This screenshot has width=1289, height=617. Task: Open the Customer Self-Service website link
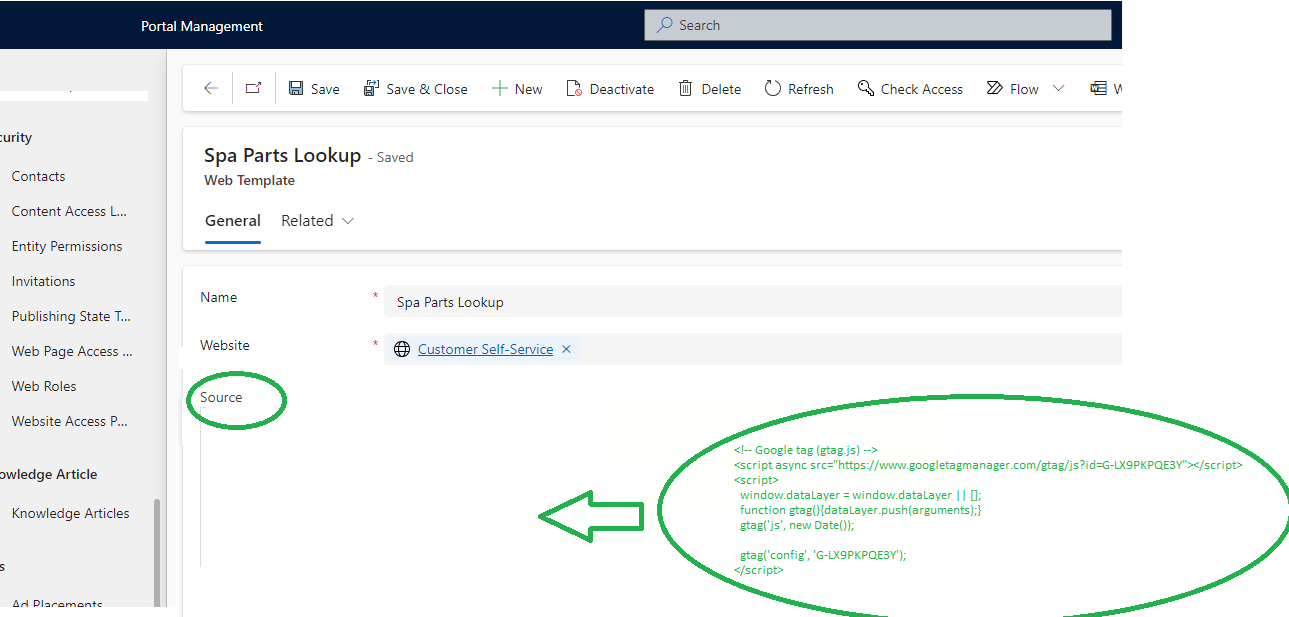click(485, 349)
